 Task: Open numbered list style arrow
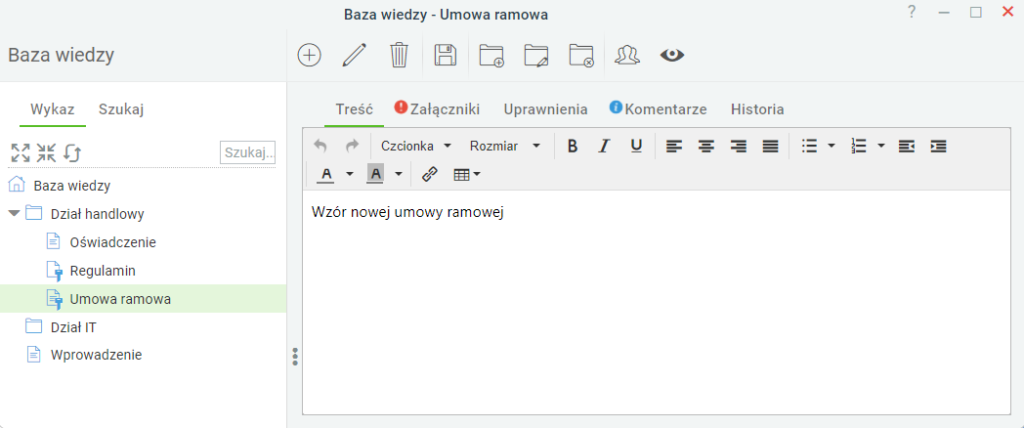point(880,146)
